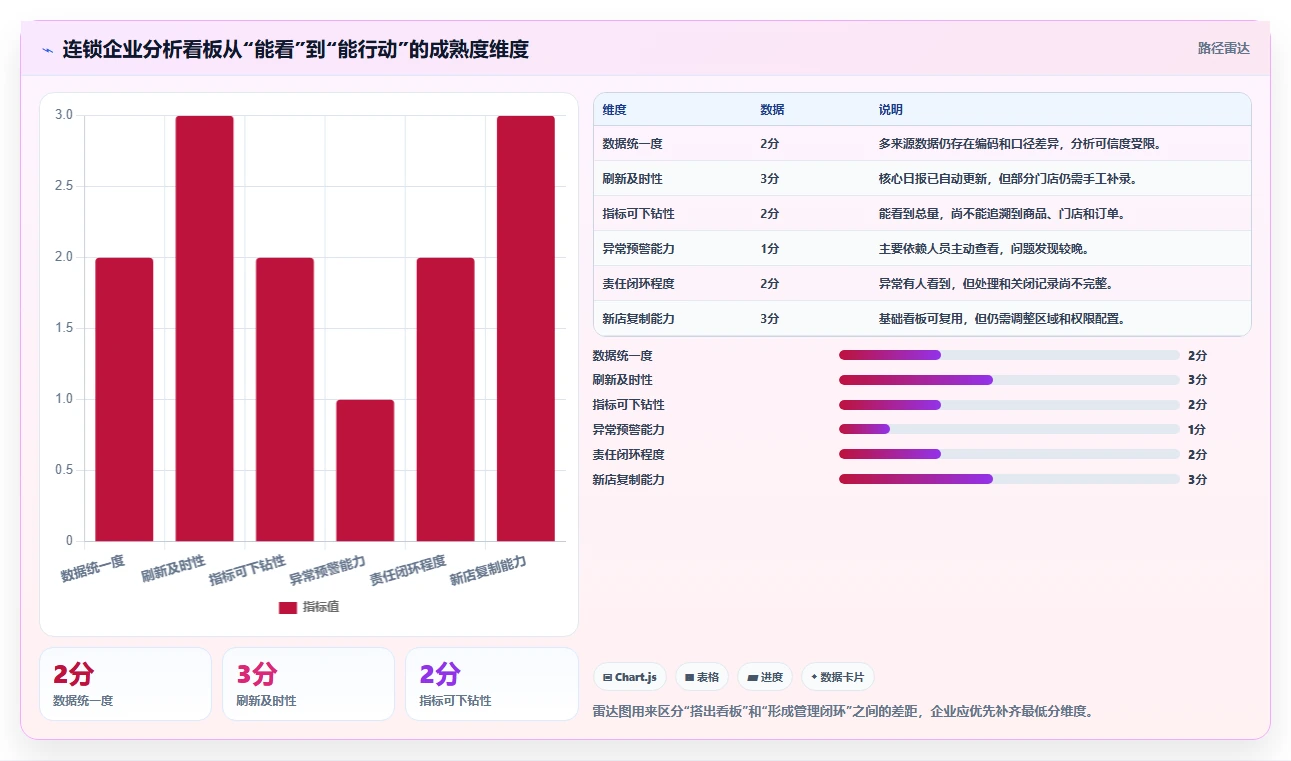Click the description '多来源数据仍存在编码和口径差异，分析可信度受限。'

click(1020, 144)
